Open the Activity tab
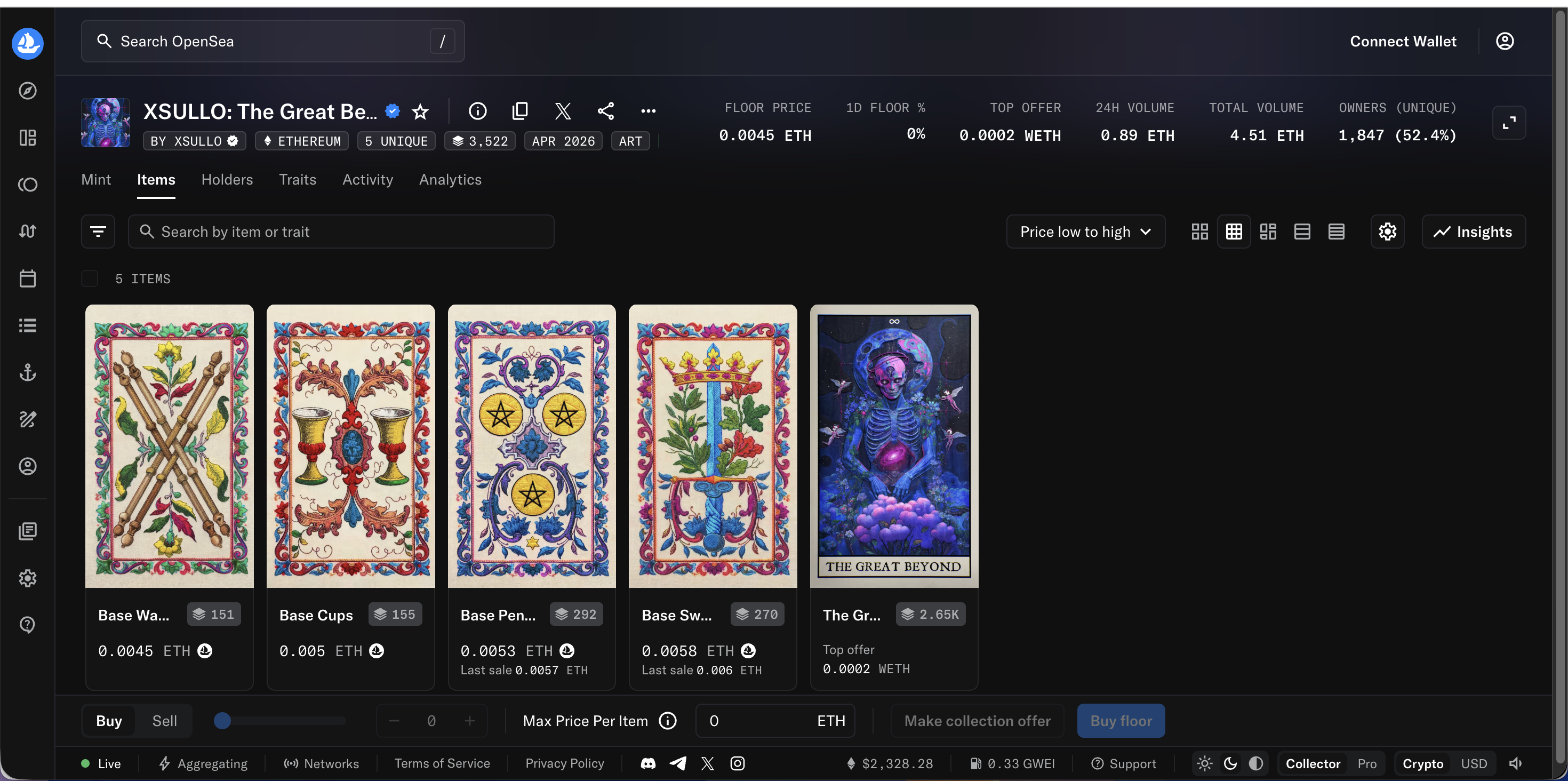Viewport: 1568px width, 781px height. 367,180
